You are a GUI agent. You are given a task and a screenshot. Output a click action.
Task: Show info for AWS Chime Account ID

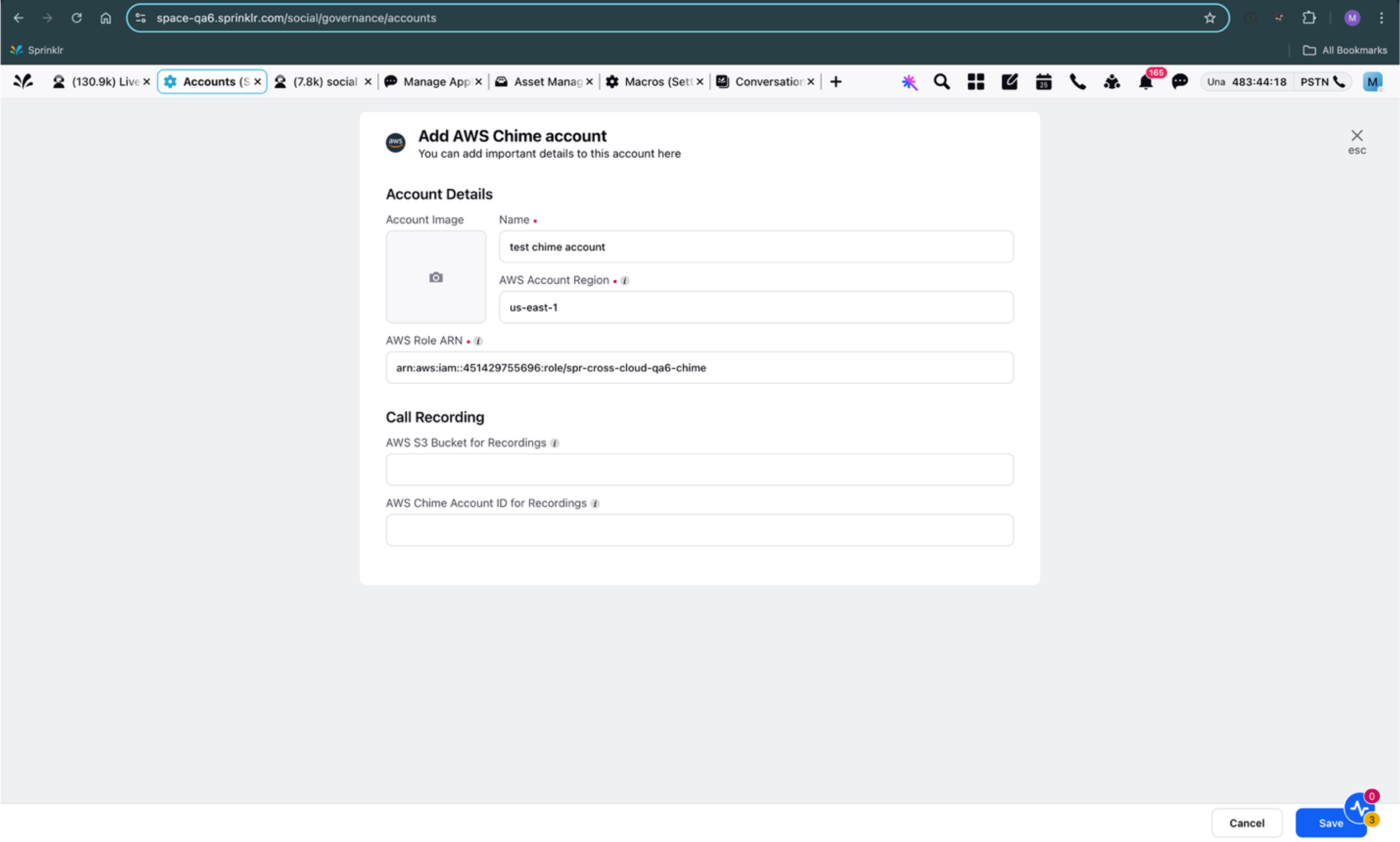(x=595, y=504)
